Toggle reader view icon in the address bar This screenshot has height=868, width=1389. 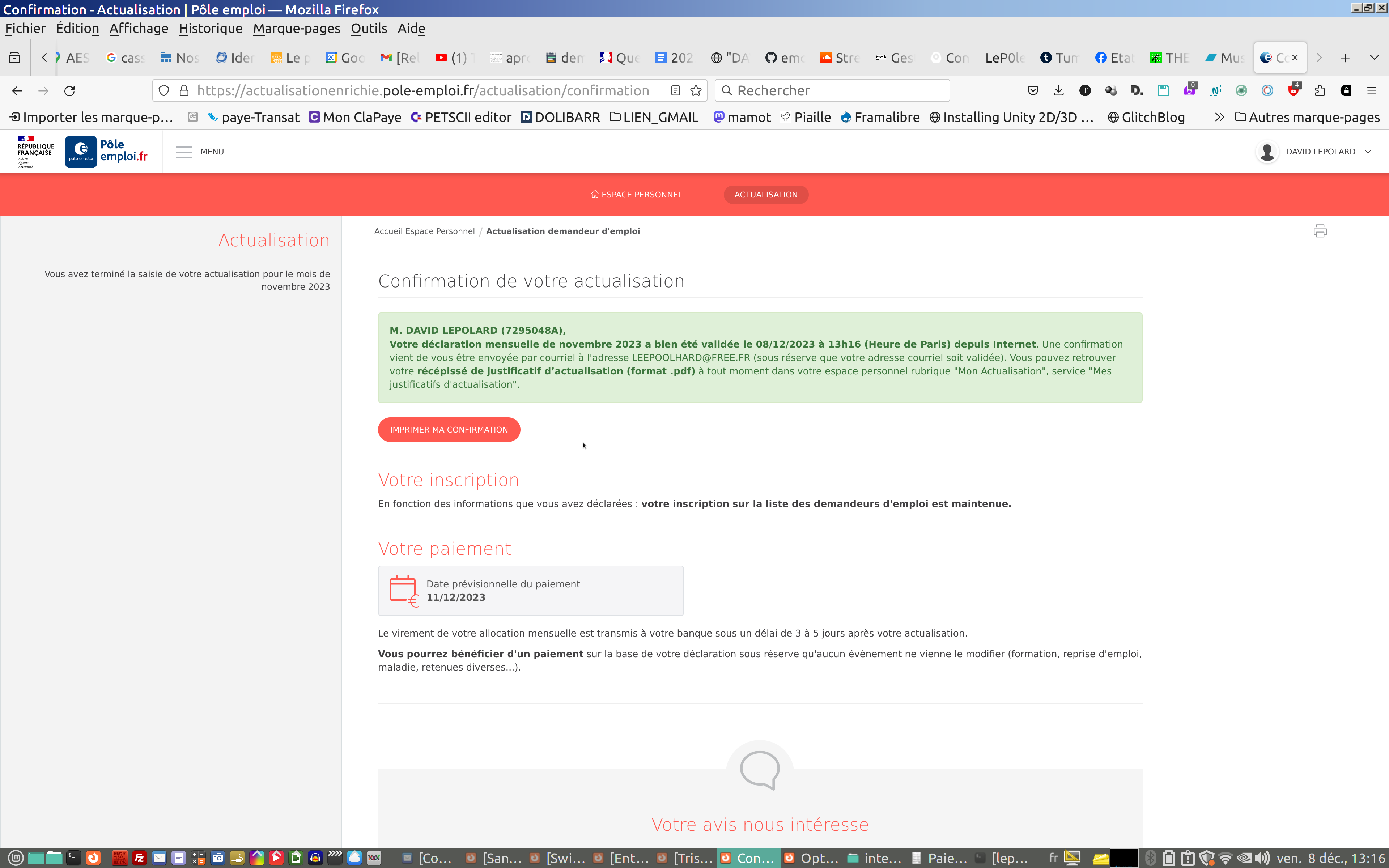[x=676, y=91]
